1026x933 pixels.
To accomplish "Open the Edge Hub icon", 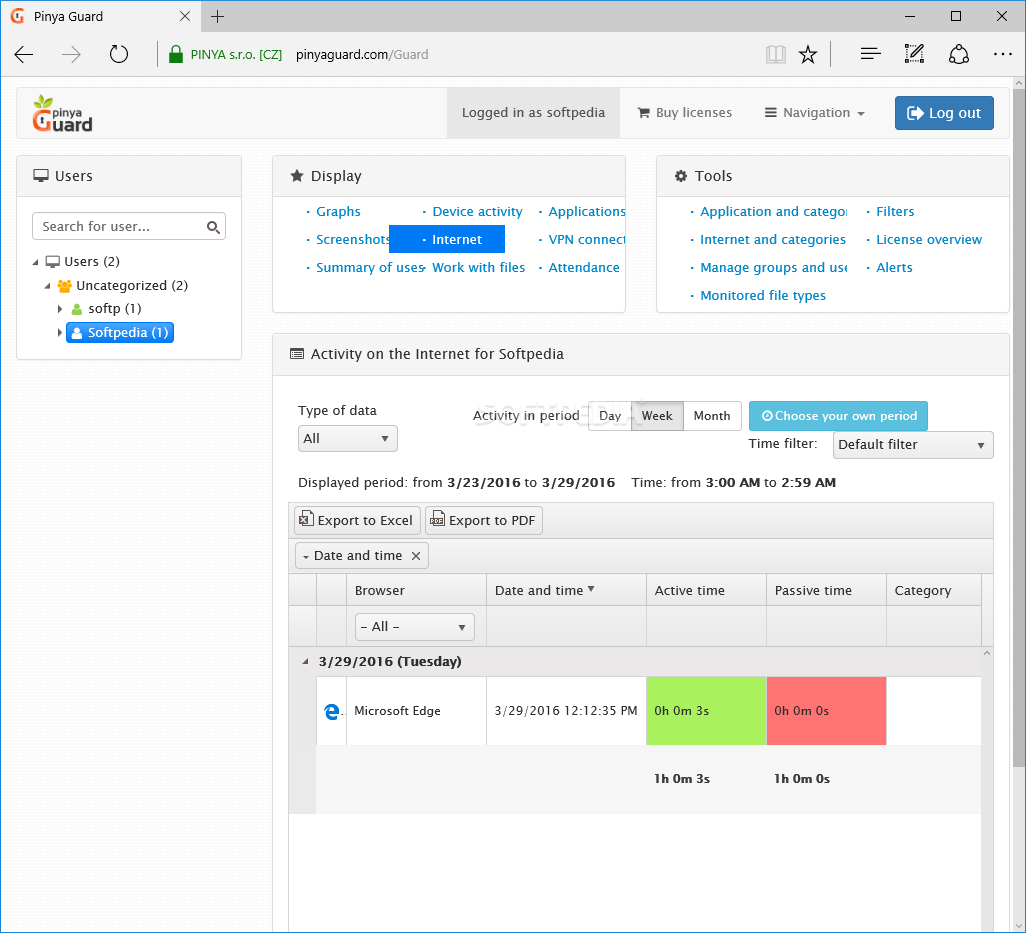I will pyautogui.click(x=870, y=54).
